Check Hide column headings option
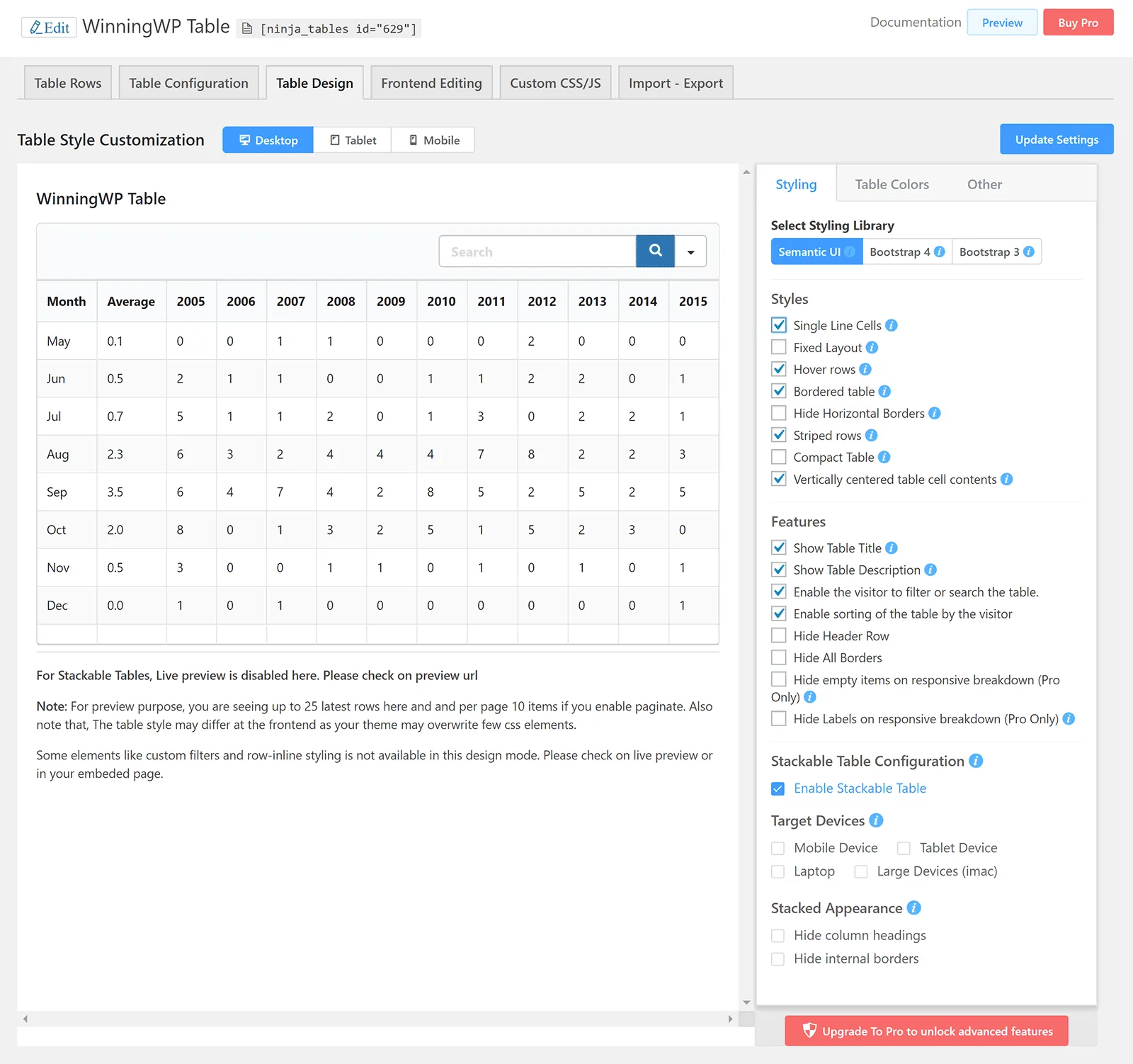The image size is (1133, 1064). click(x=778, y=935)
